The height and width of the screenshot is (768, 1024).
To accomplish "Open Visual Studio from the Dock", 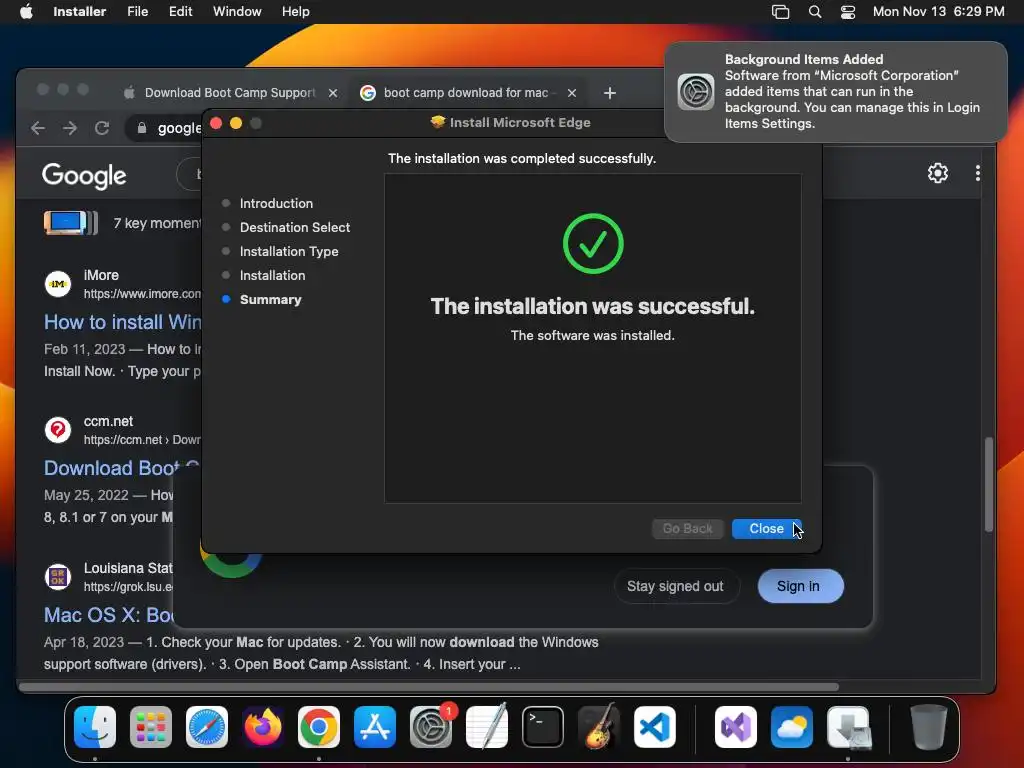I will tap(736, 727).
